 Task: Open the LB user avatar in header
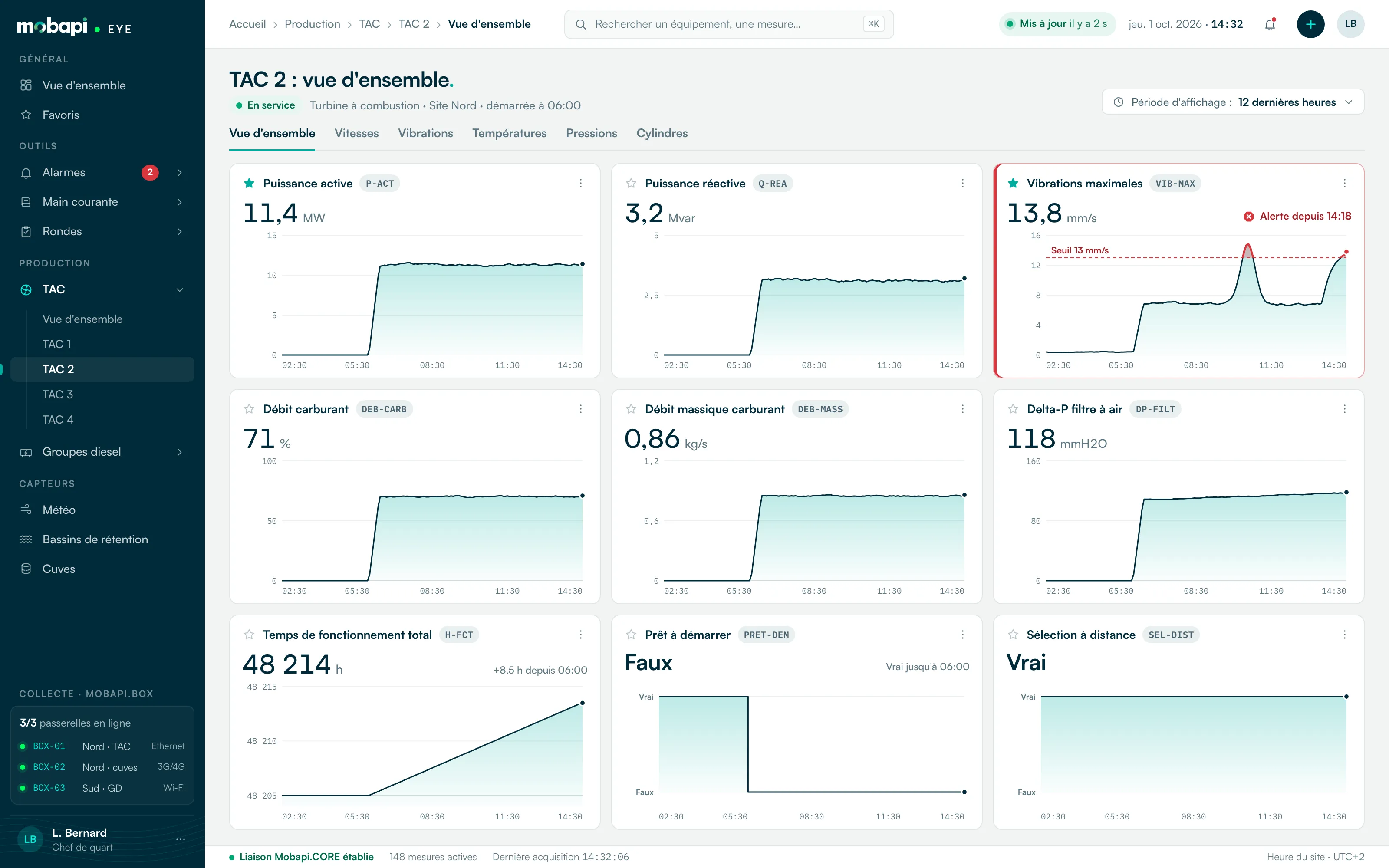[1350, 24]
